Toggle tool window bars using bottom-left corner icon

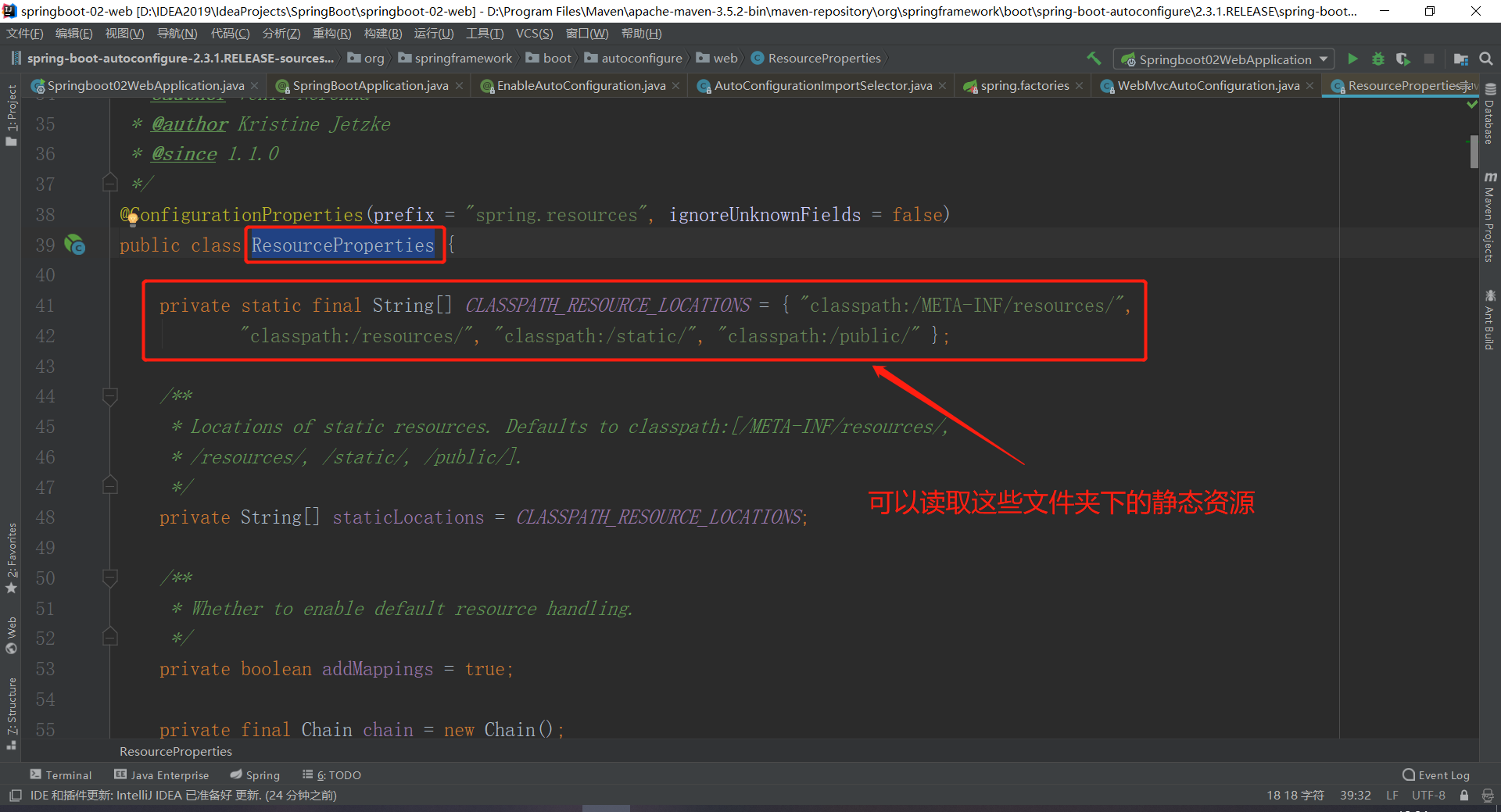pyautogui.click(x=15, y=796)
